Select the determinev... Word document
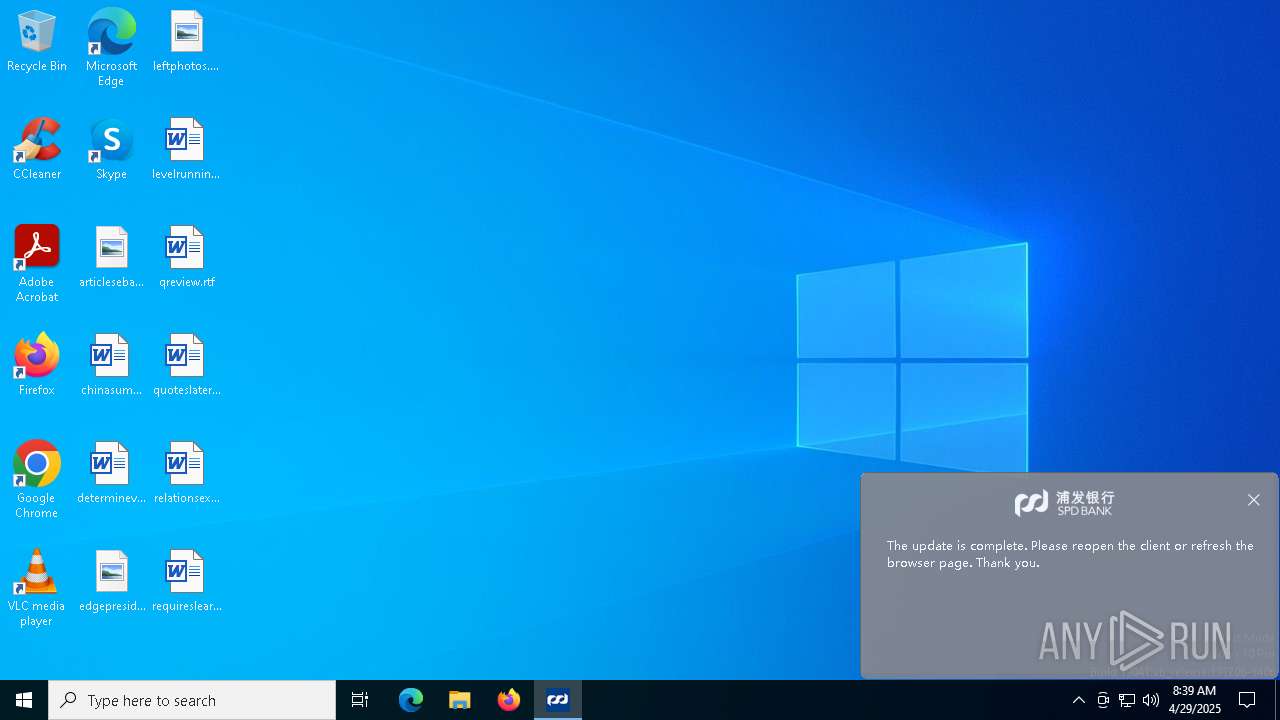The height and width of the screenshot is (720, 1280). pyautogui.click(x=111, y=473)
